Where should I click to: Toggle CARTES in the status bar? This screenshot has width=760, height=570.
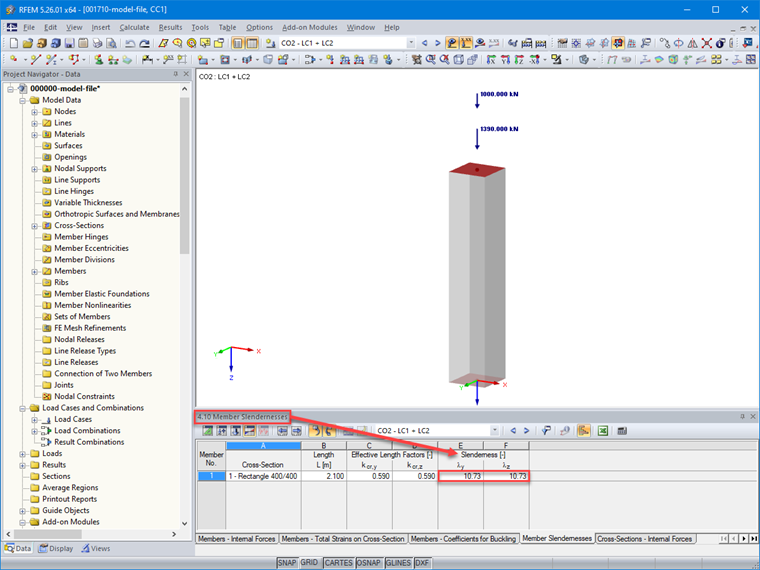pyautogui.click(x=338, y=563)
